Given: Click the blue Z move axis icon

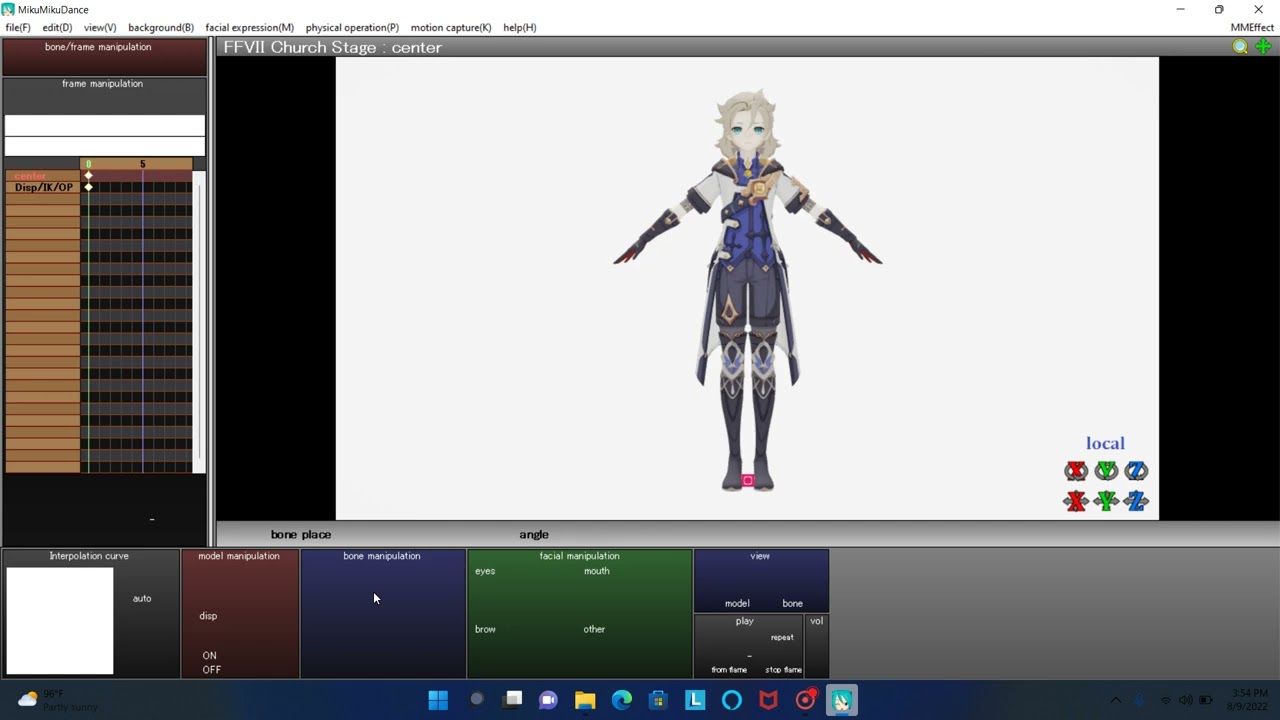Looking at the screenshot, I should pyautogui.click(x=1136, y=501).
